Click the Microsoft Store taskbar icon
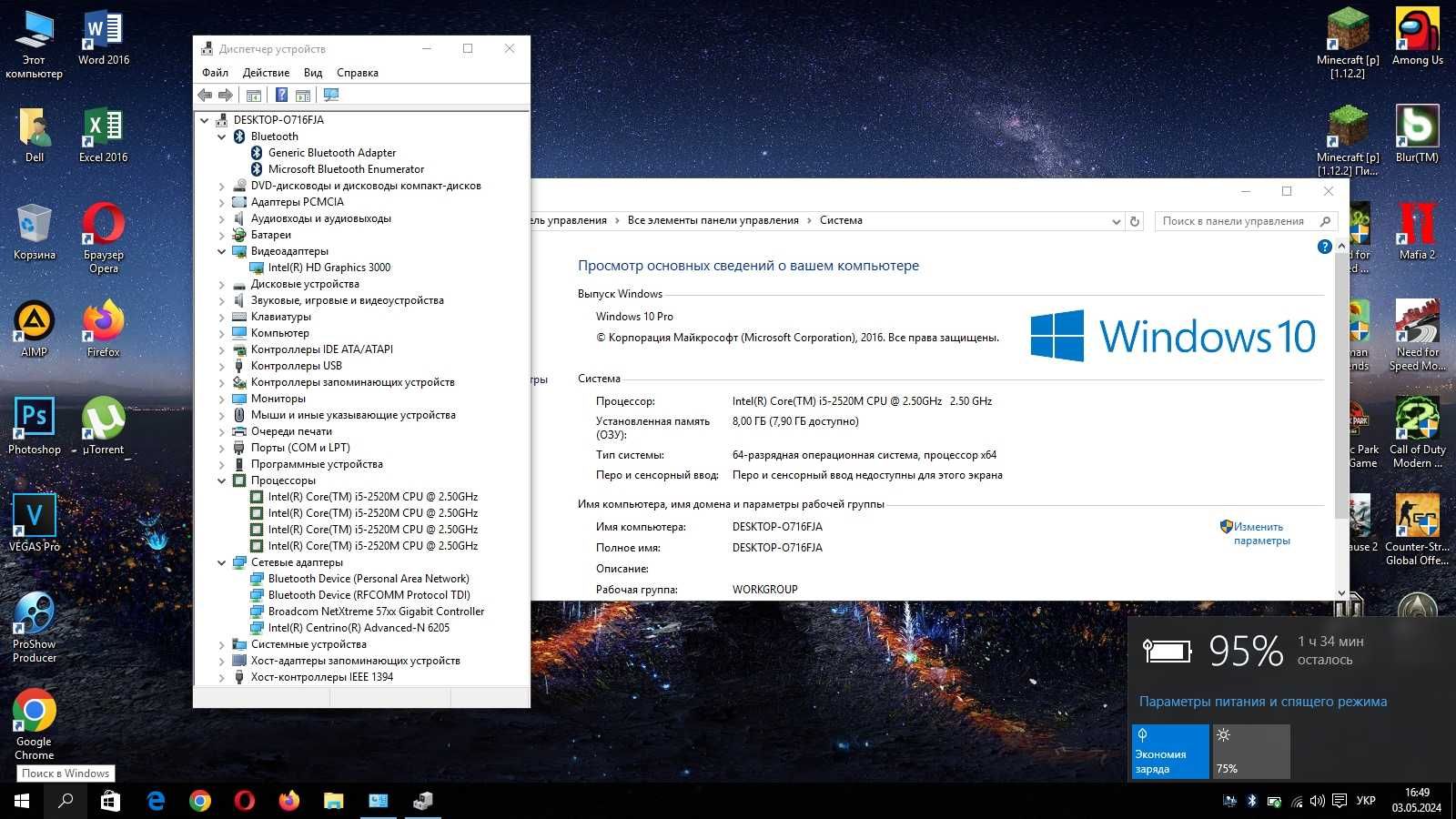Viewport: 1456px width, 819px height. click(x=110, y=801)
